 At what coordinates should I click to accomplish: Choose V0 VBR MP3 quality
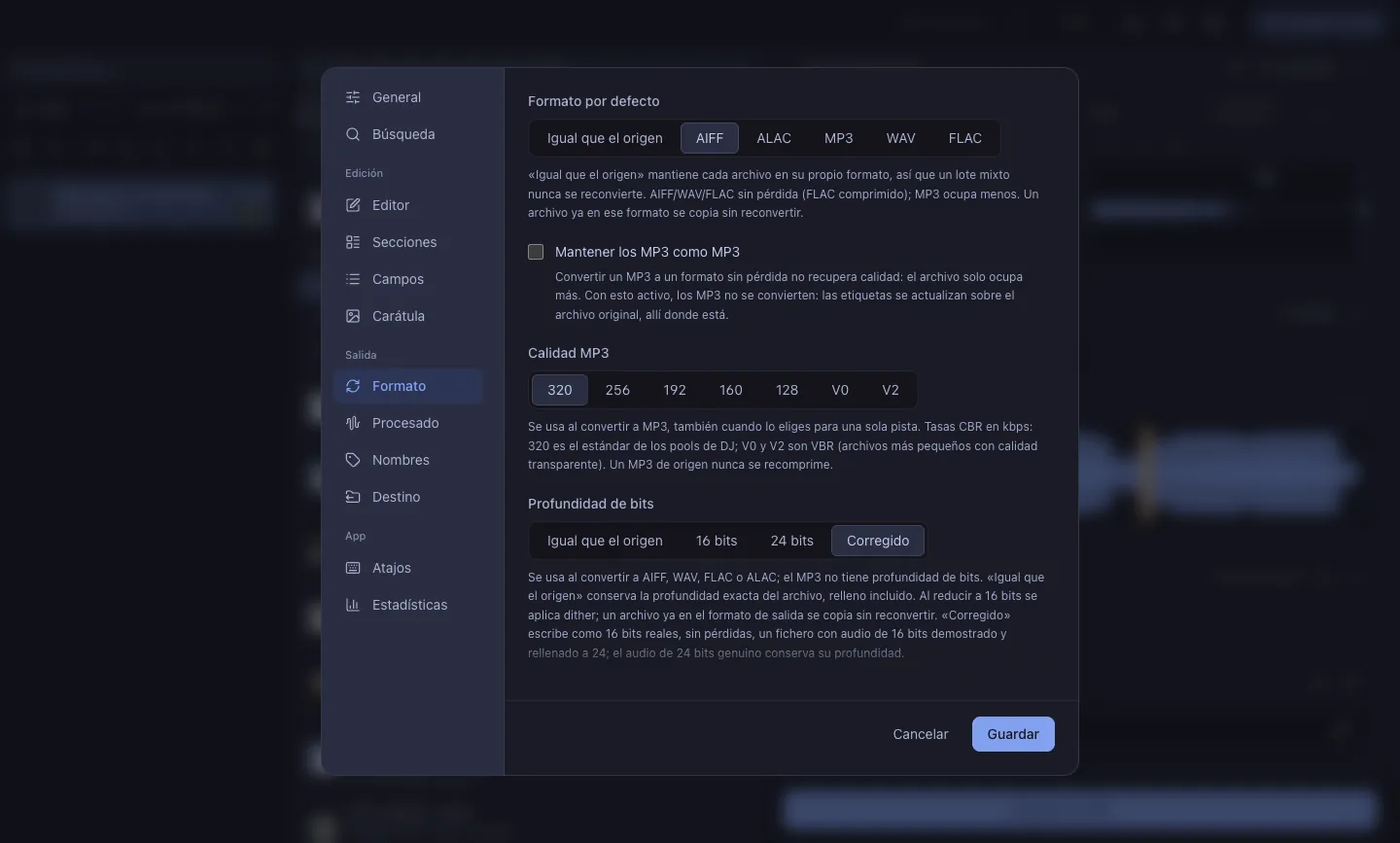click(840, 390)
